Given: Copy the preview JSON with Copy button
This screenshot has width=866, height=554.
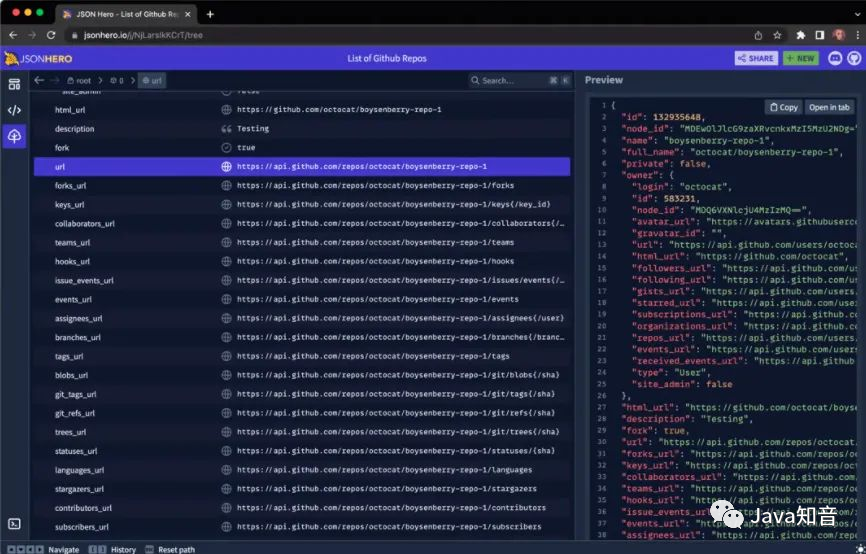Looking at the screenshot, I should pyautogui.click(x=784, y=107).
